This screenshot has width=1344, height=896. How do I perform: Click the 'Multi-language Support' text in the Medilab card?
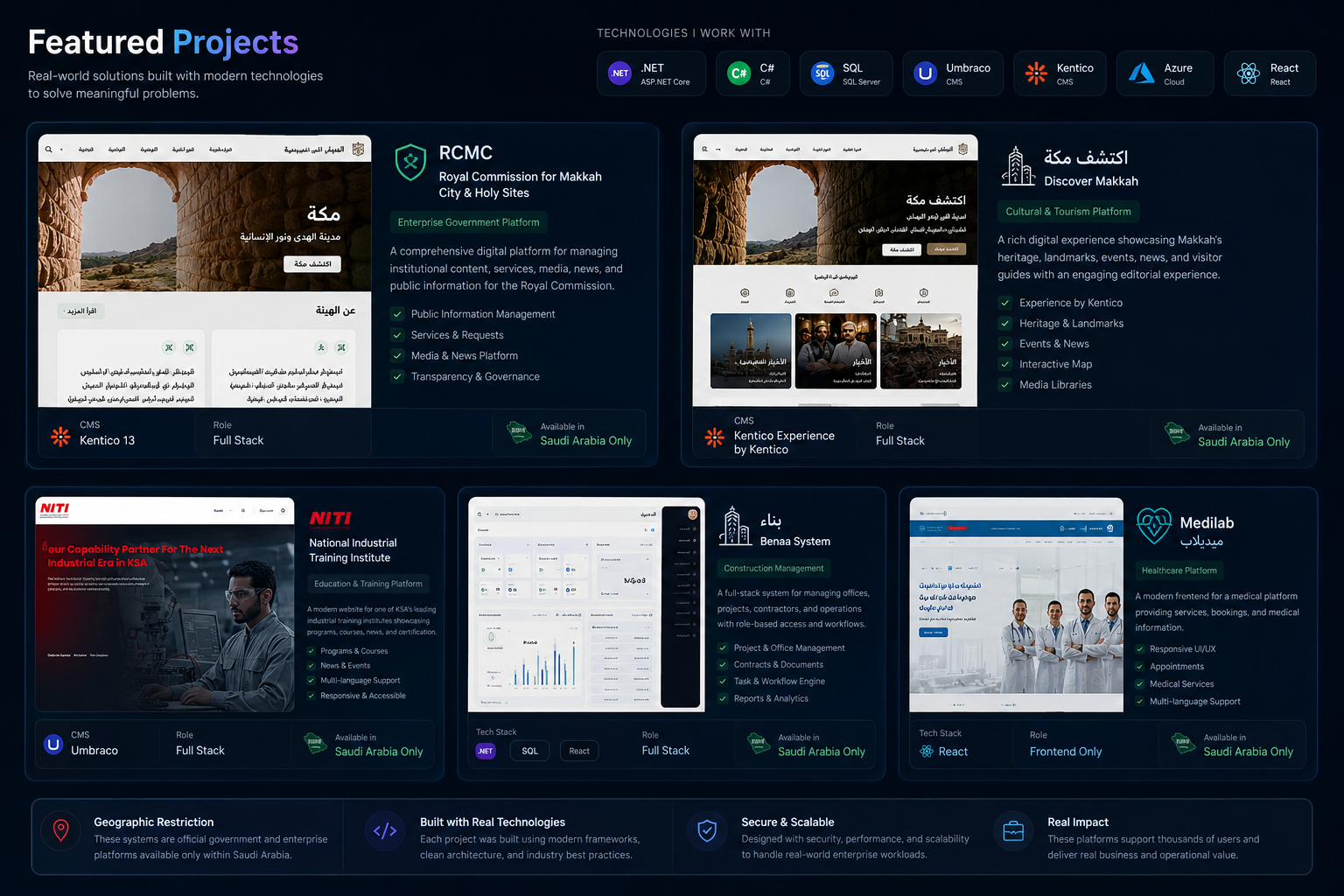click(1195, 702)
